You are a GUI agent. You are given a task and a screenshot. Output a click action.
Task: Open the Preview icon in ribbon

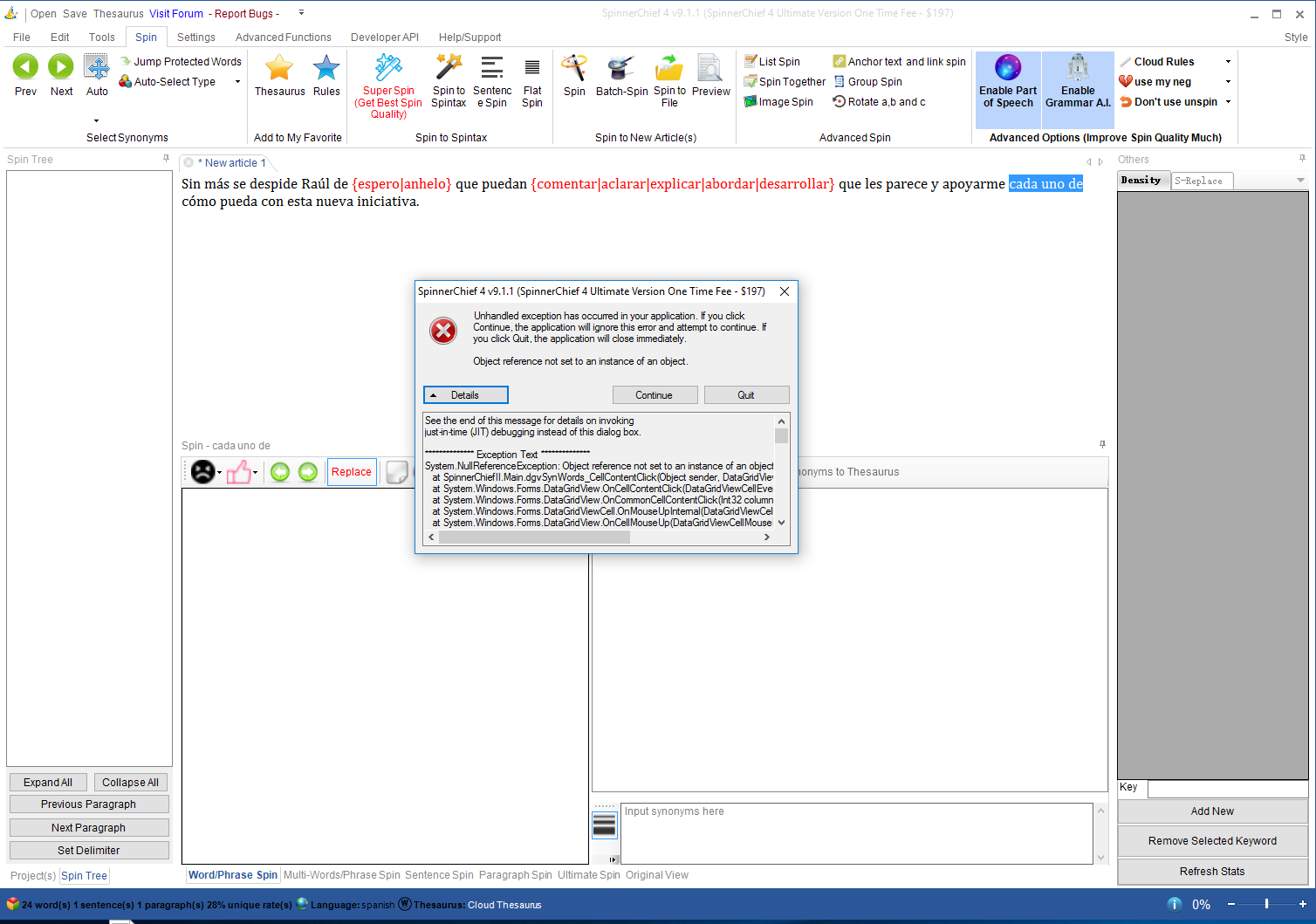click(710, 68)
